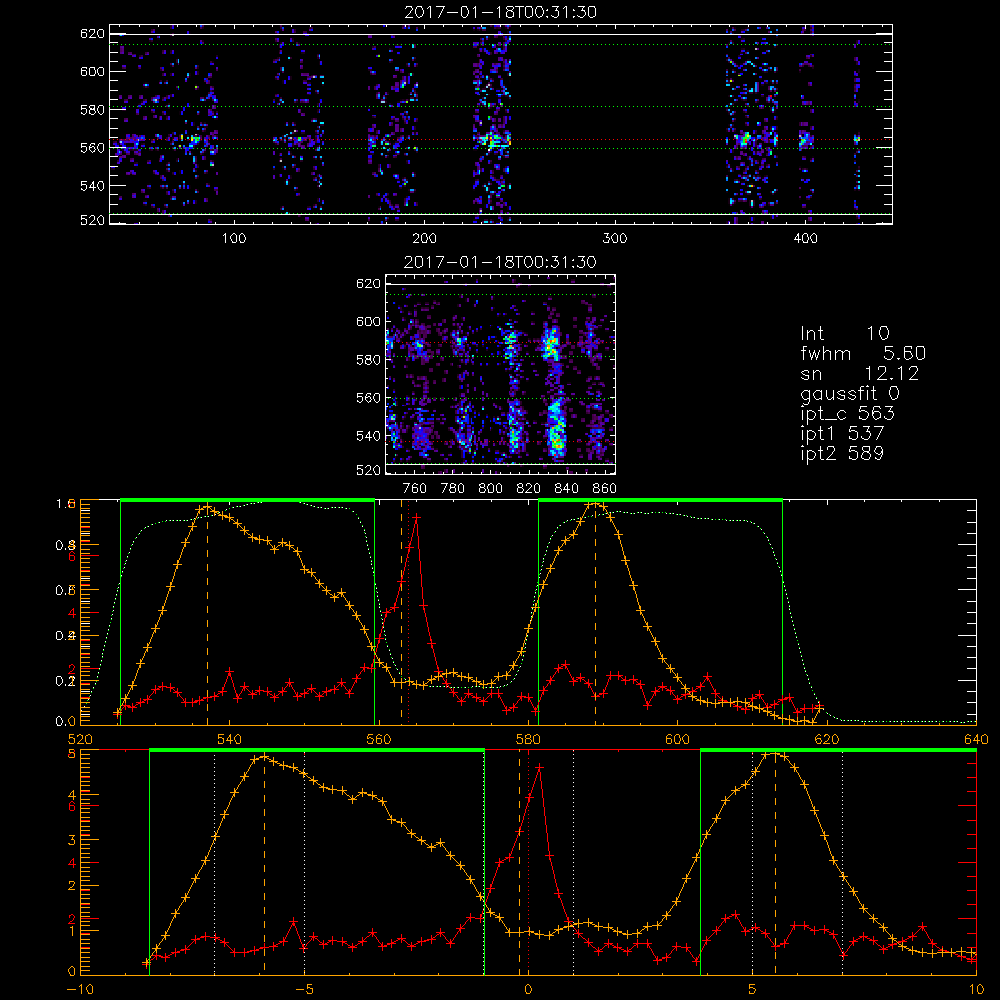Click the 800 tick label of the middle plot
This screenshot has height=1000, width=1000.
pyautogui.click(x=490, y=489)
